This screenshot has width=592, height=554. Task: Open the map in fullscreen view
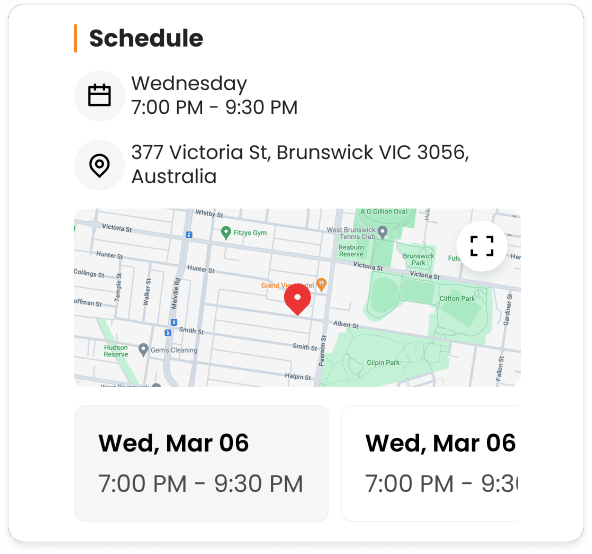481,246
